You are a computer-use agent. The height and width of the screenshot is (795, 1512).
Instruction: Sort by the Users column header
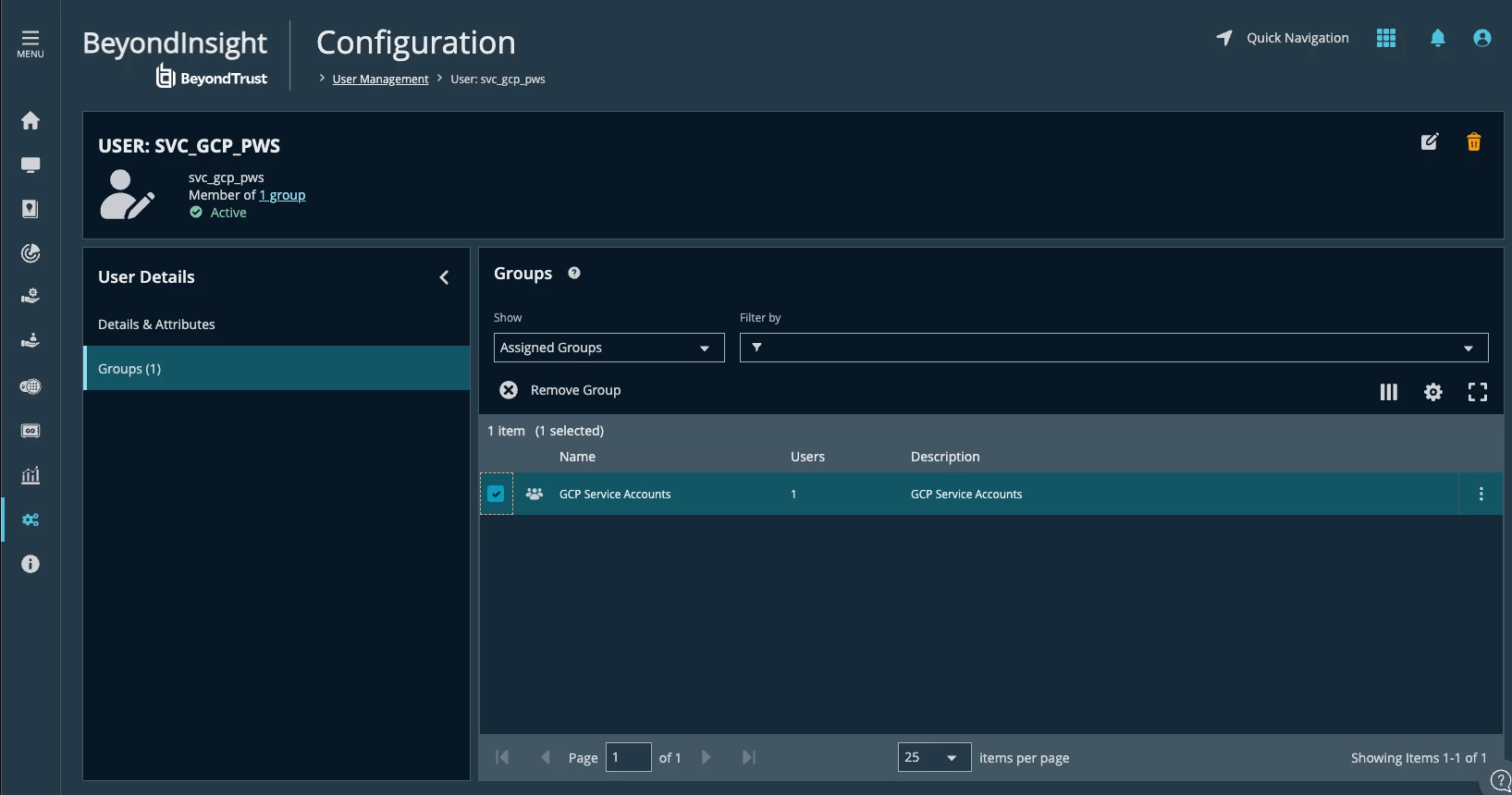point(807,457)
